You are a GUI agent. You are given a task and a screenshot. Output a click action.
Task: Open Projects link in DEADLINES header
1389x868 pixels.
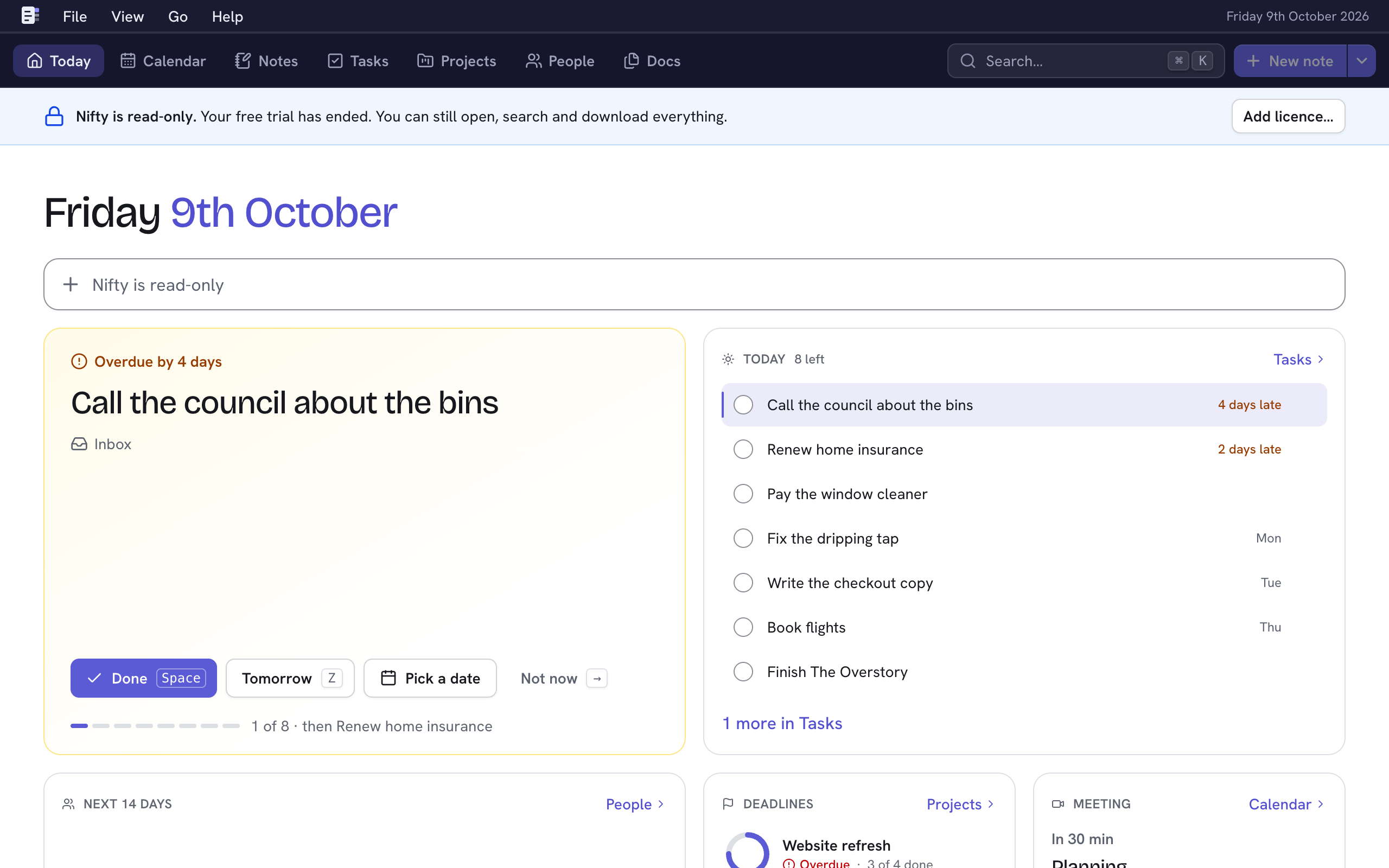click(960, 803)
